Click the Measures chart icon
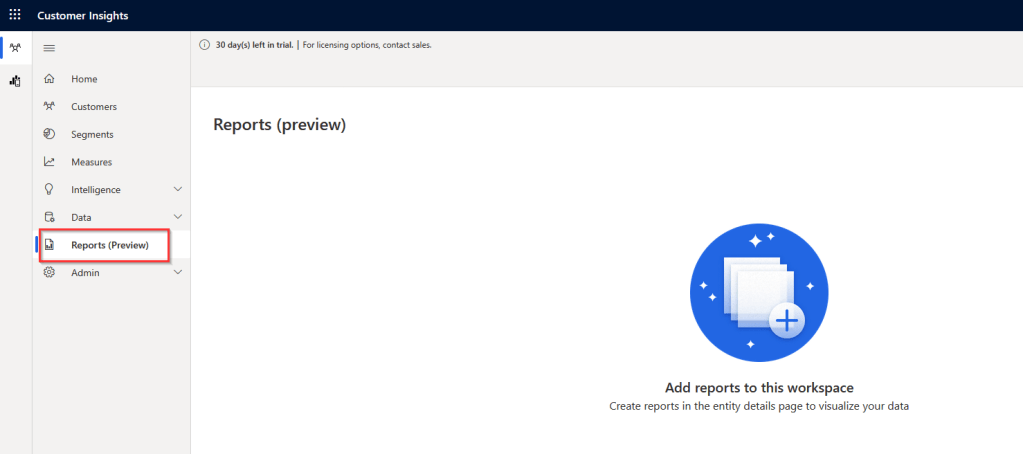 [x=49, y=162]
